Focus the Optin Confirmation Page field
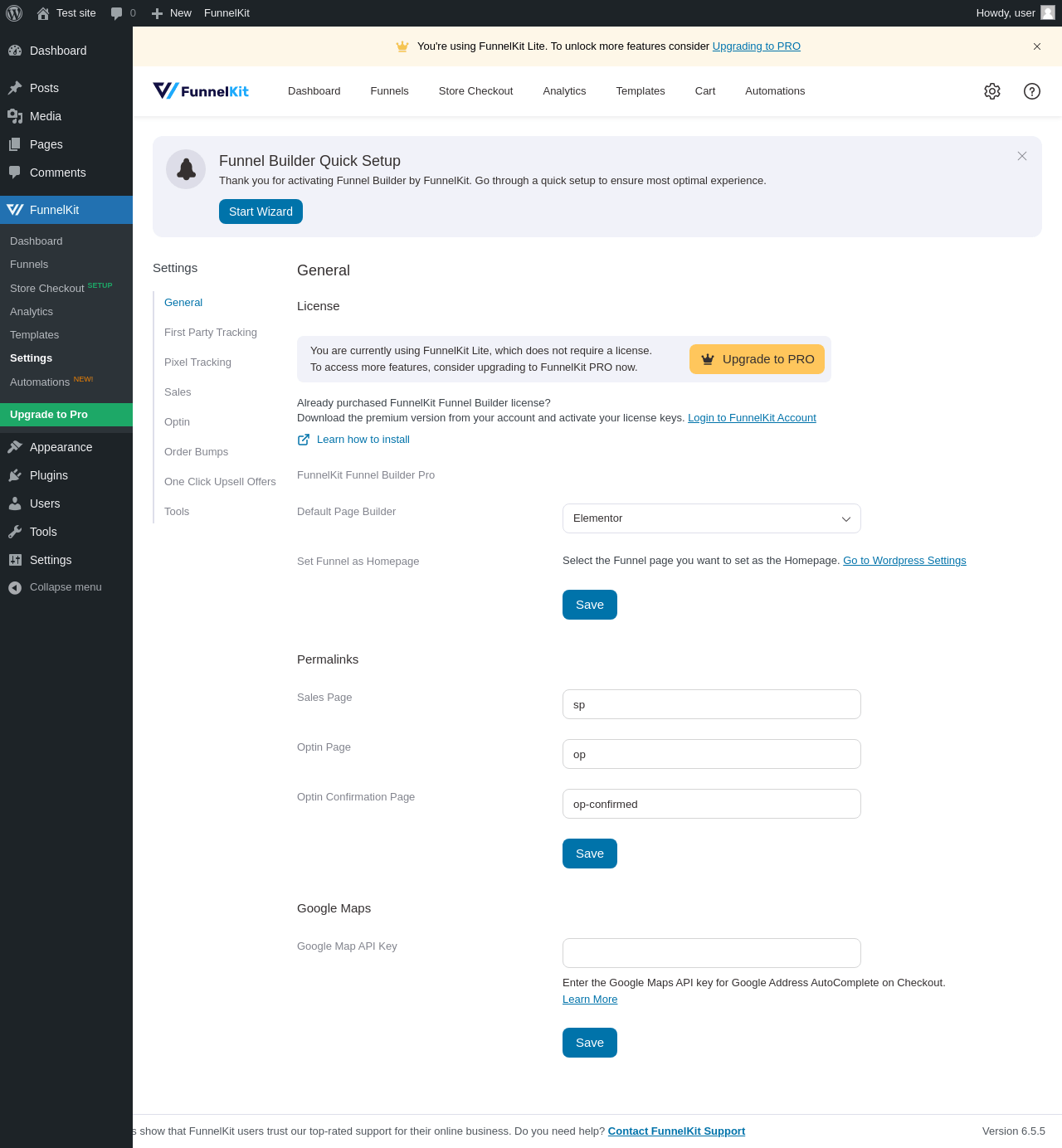The image size is (1062, 1148). click(x=712, y=804)
